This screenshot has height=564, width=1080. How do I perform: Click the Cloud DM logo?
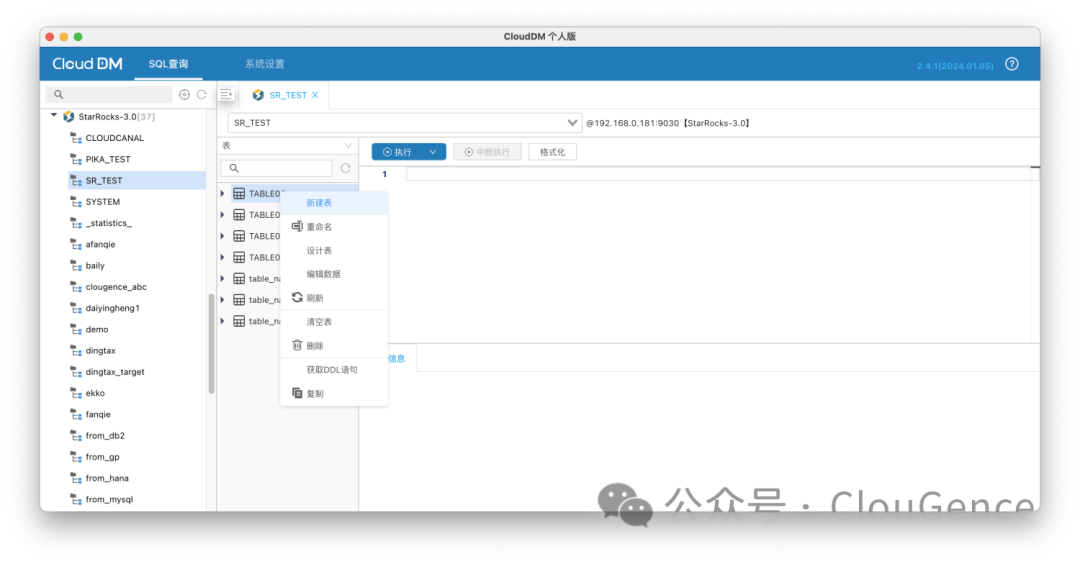87,64
